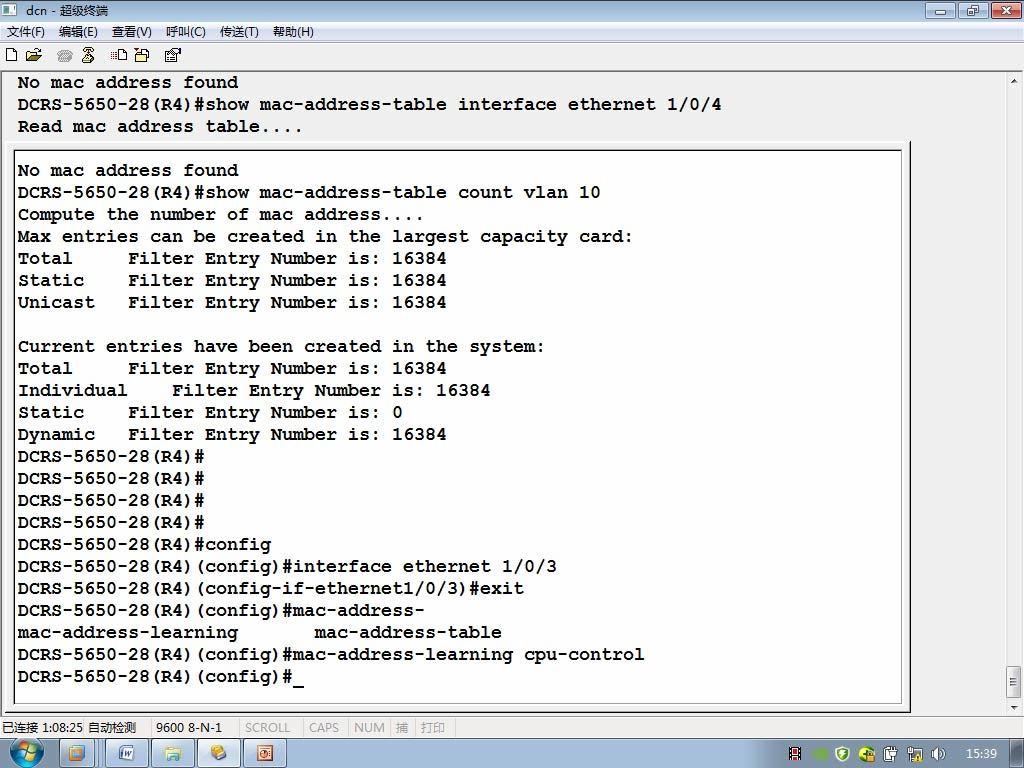Click the HyperTerminal window title icon

9,9
